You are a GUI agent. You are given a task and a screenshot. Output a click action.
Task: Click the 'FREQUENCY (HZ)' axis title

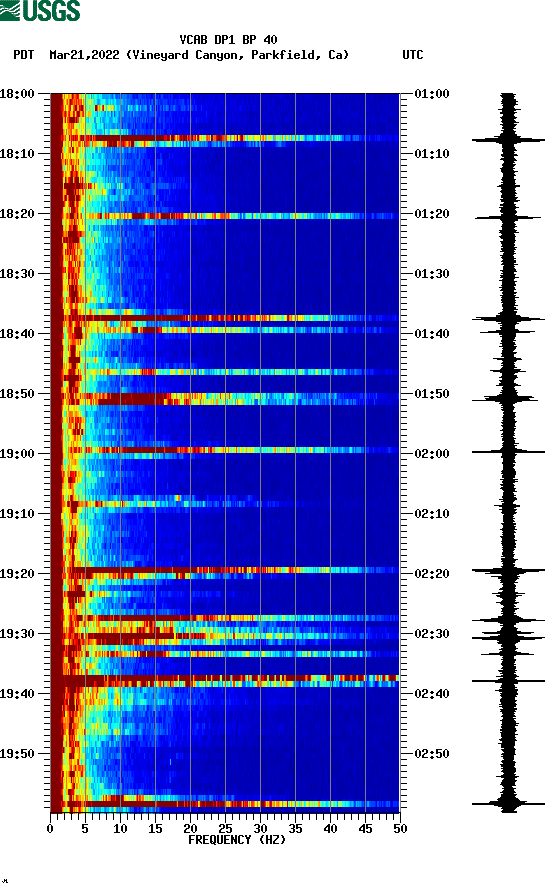pos(237,840)
